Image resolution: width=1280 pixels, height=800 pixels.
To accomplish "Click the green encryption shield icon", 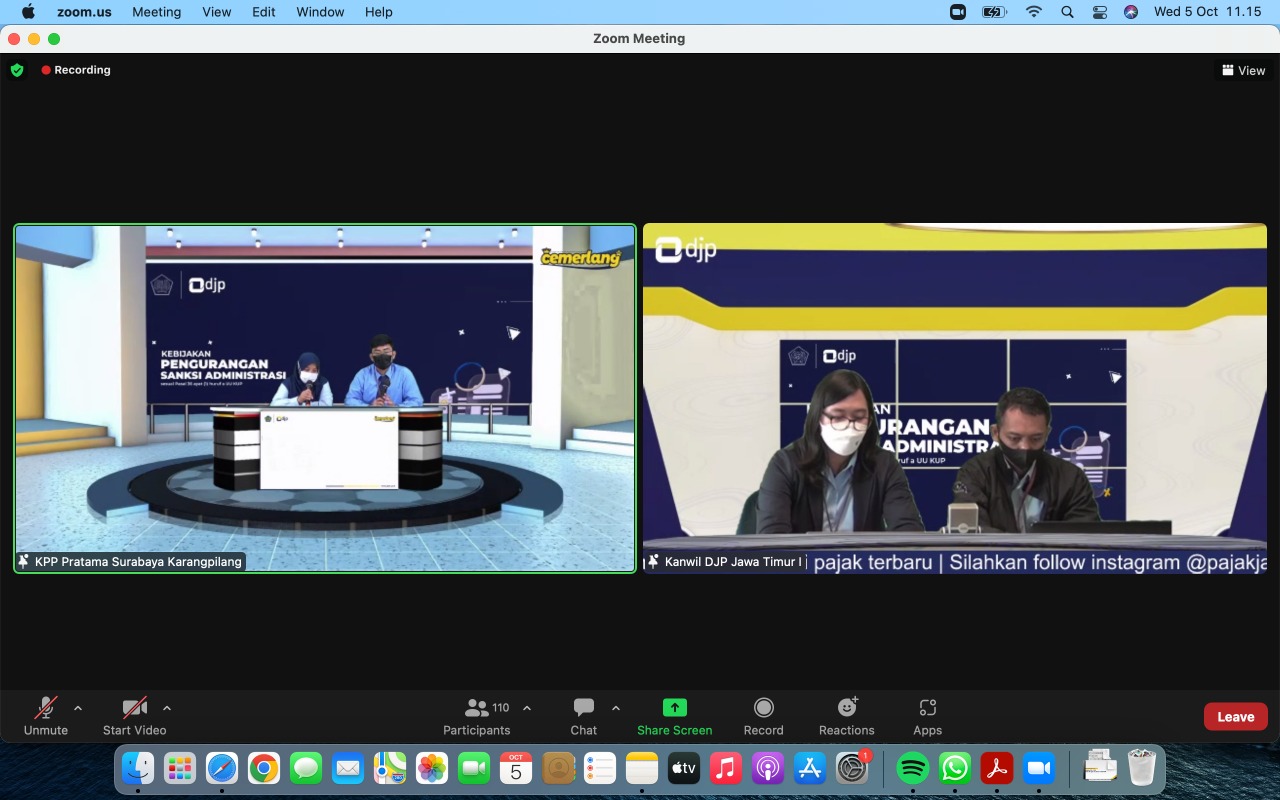I will [17, 70].
